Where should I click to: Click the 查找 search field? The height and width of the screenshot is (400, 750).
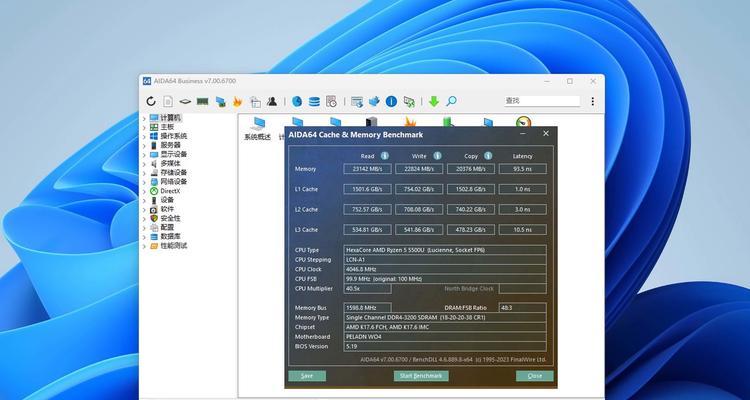click(541, 101)
